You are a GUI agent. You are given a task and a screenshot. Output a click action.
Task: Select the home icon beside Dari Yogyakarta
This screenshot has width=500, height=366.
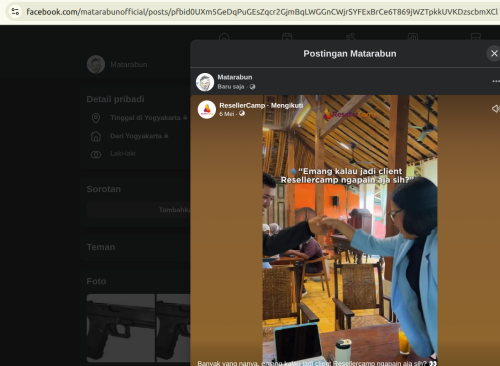(x=96, y=136)
